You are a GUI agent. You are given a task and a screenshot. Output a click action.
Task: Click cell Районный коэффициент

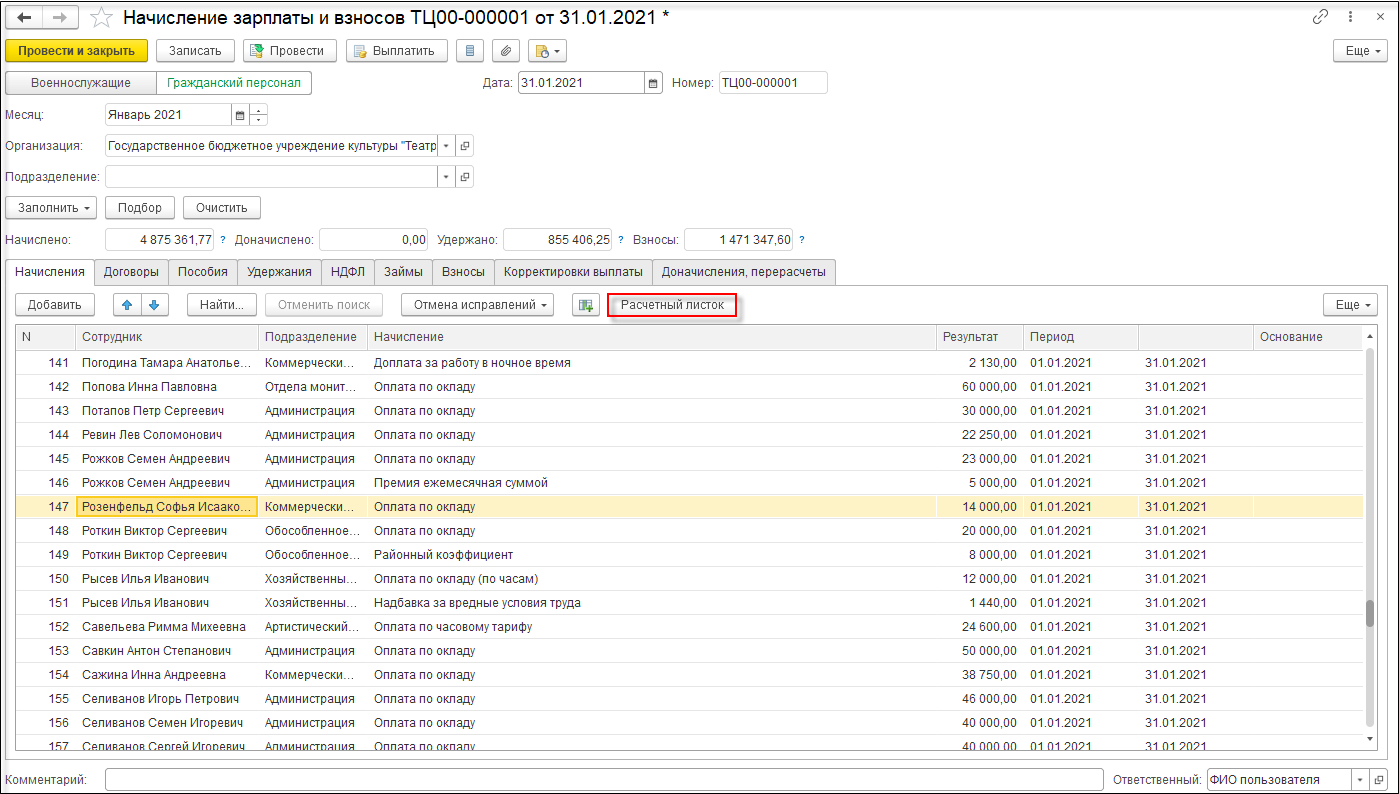652,555
